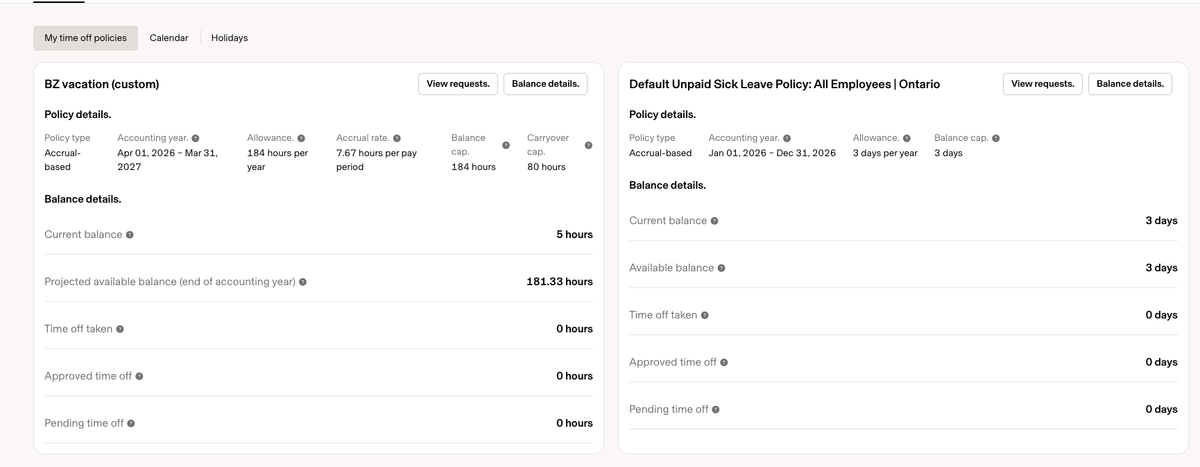This screenshot has height=467, width=1200.
Task: Click the 3 days per year allowance
Action: coord(885,153)
